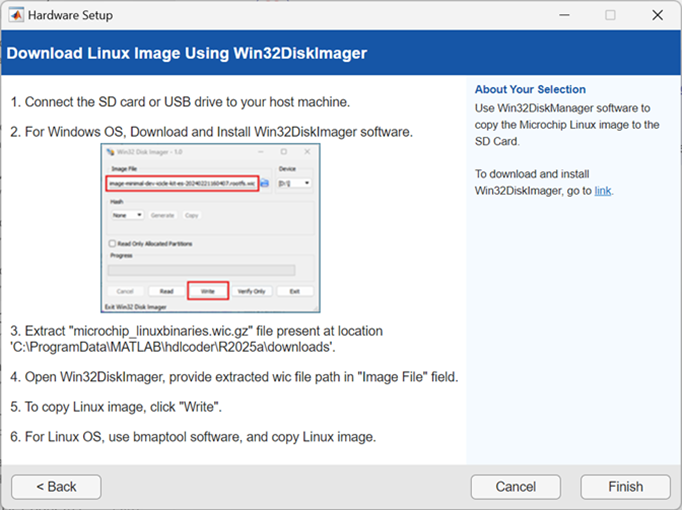Click the Image File path field
Image resolution: width=682 pixels, height=510 pixels.
coord(182,183)
